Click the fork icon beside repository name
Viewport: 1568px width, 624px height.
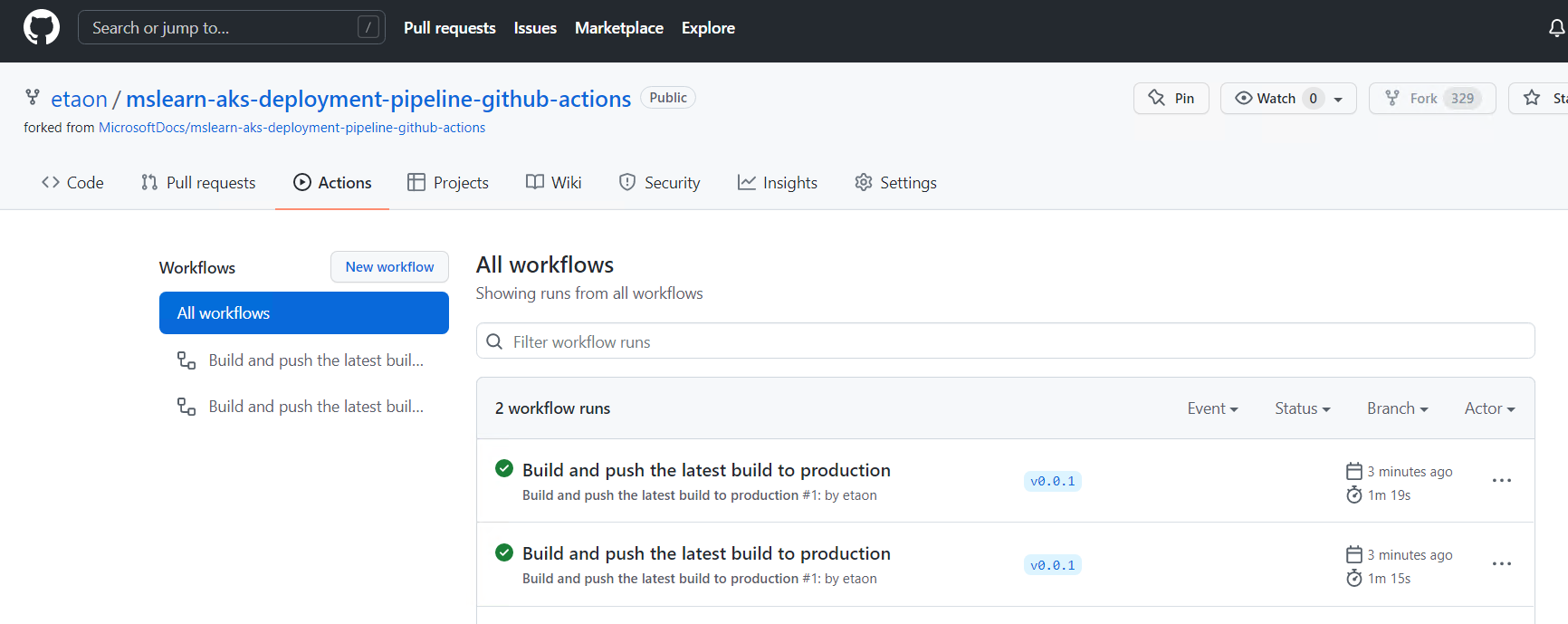33,98
